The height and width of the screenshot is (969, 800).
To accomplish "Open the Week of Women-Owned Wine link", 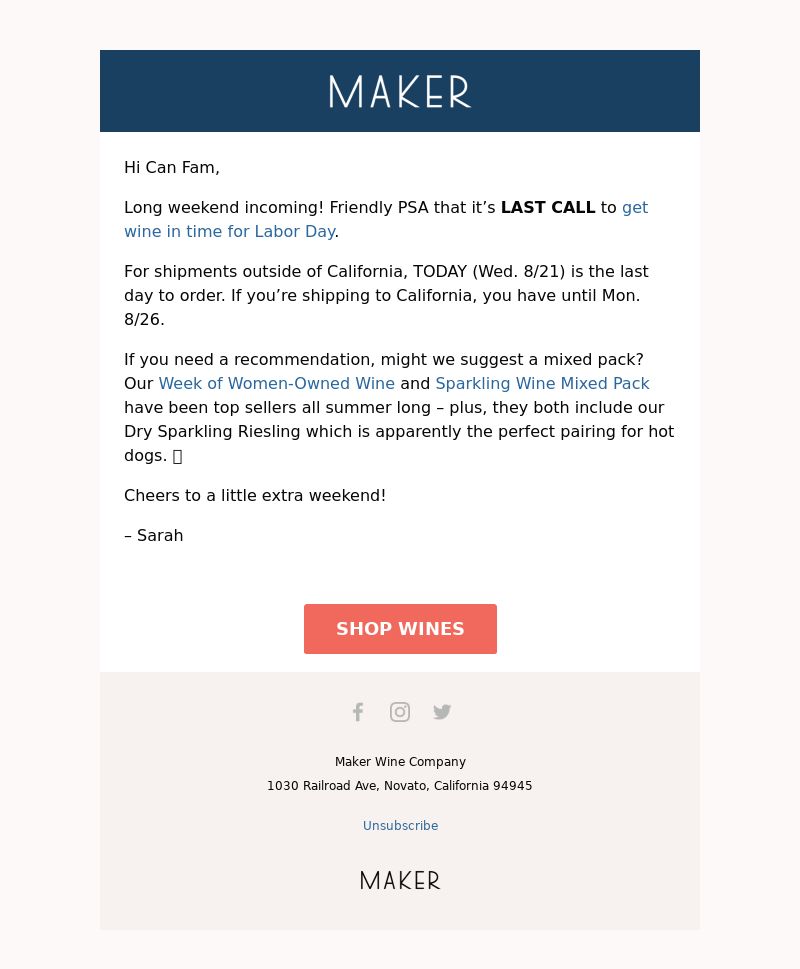I will (x=276, y=384).
